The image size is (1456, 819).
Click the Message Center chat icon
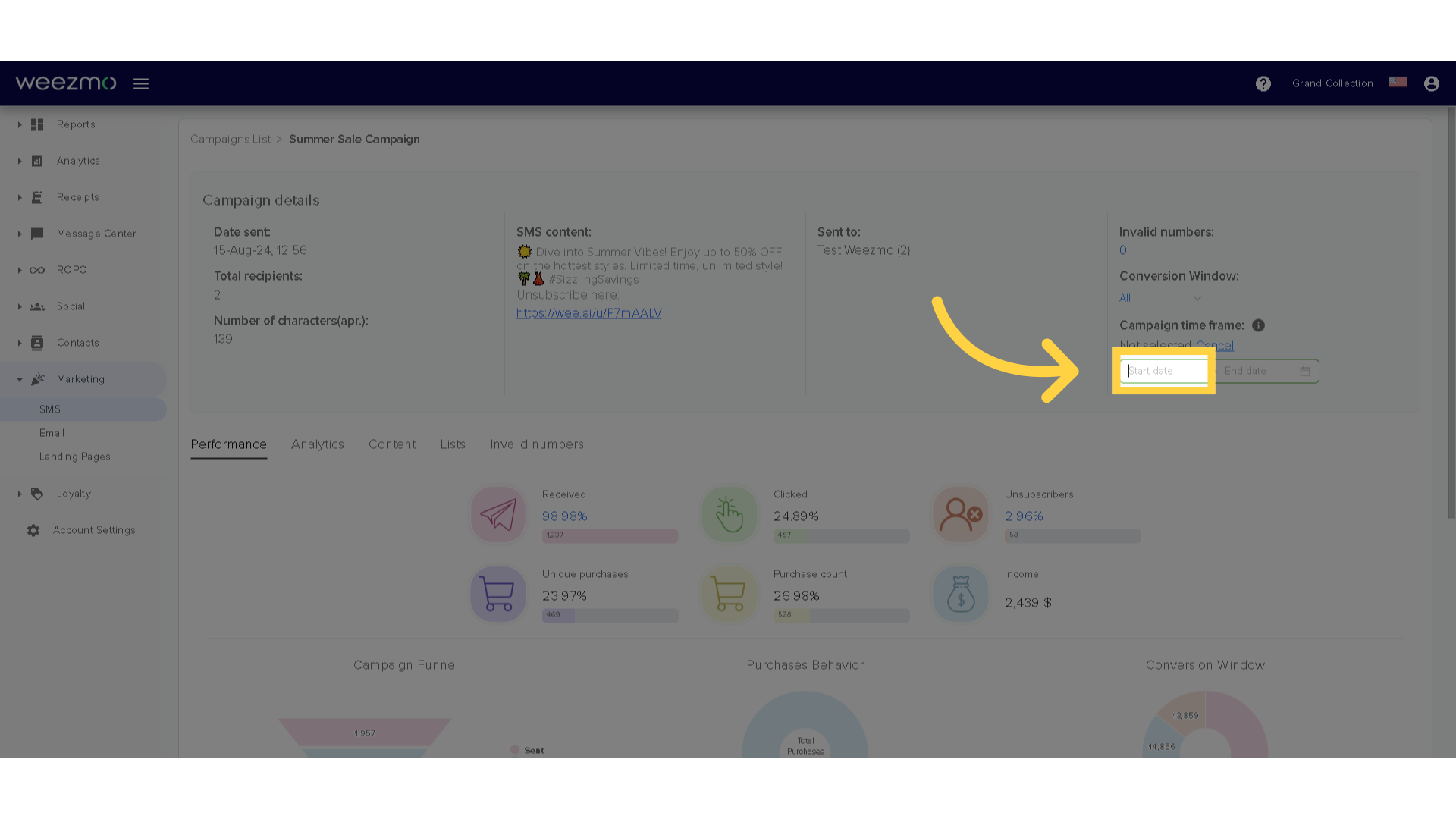(37, 234)
